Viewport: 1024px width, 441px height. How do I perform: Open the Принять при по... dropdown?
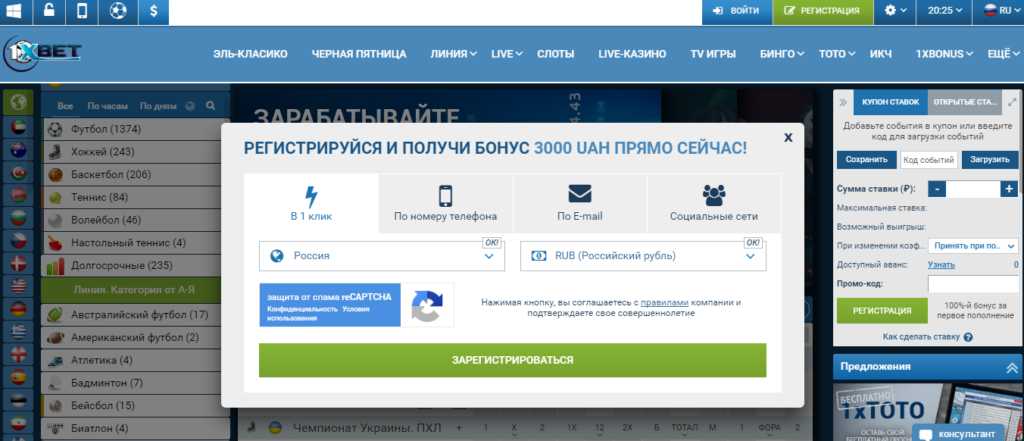tap(973, 246)
